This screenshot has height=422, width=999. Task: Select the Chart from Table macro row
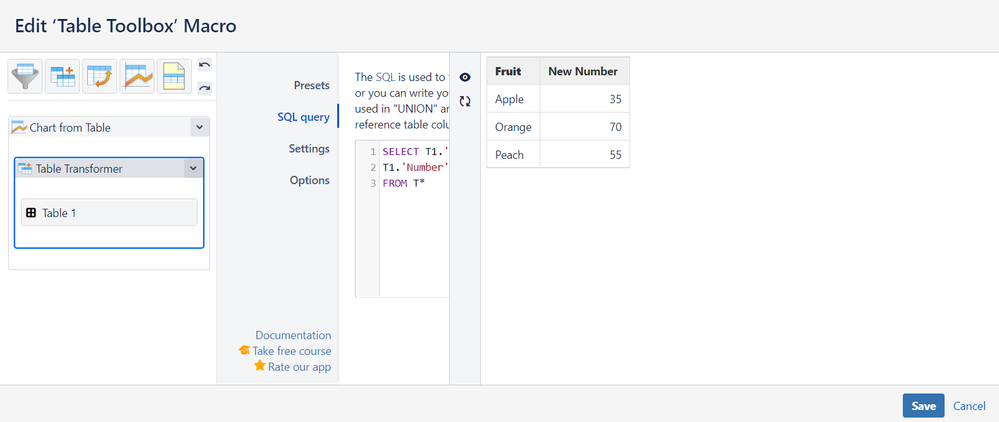coord(109,127)
